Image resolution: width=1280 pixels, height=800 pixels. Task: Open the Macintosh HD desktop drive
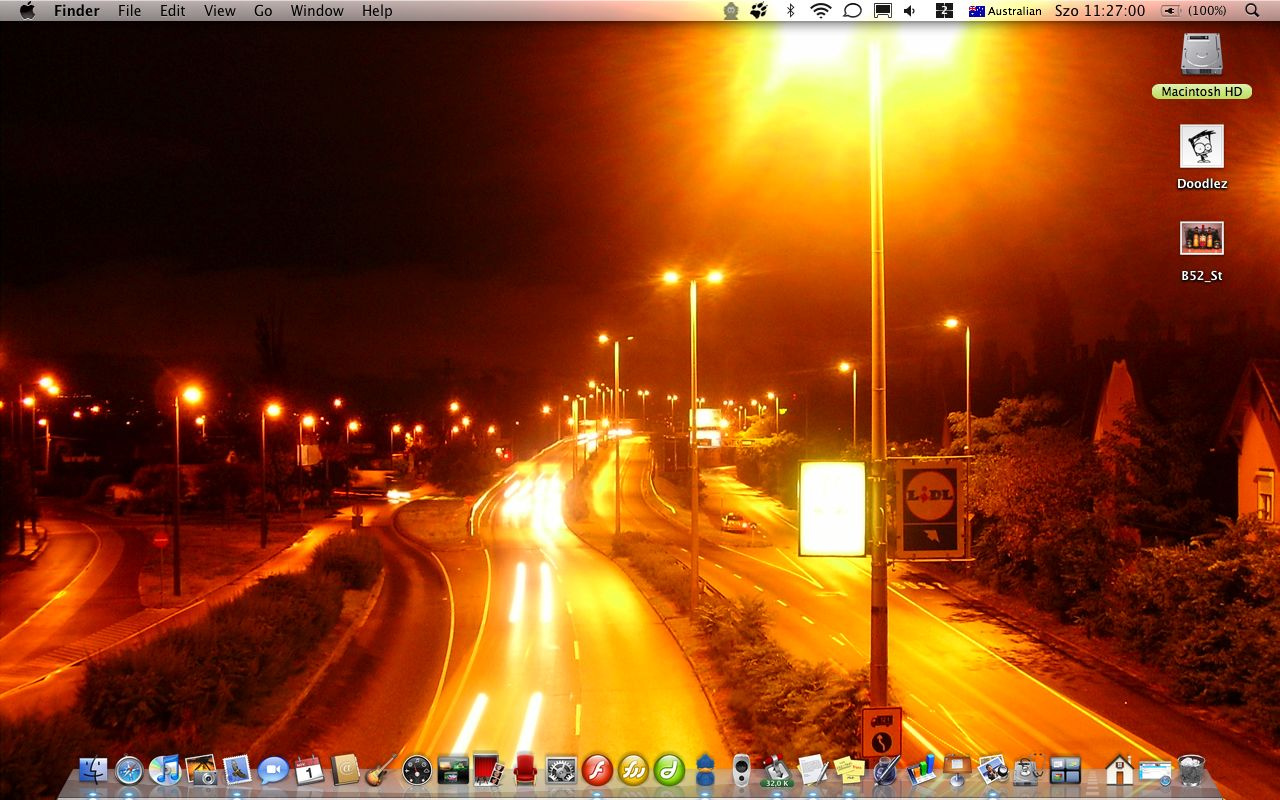(x=1201, y=54)
